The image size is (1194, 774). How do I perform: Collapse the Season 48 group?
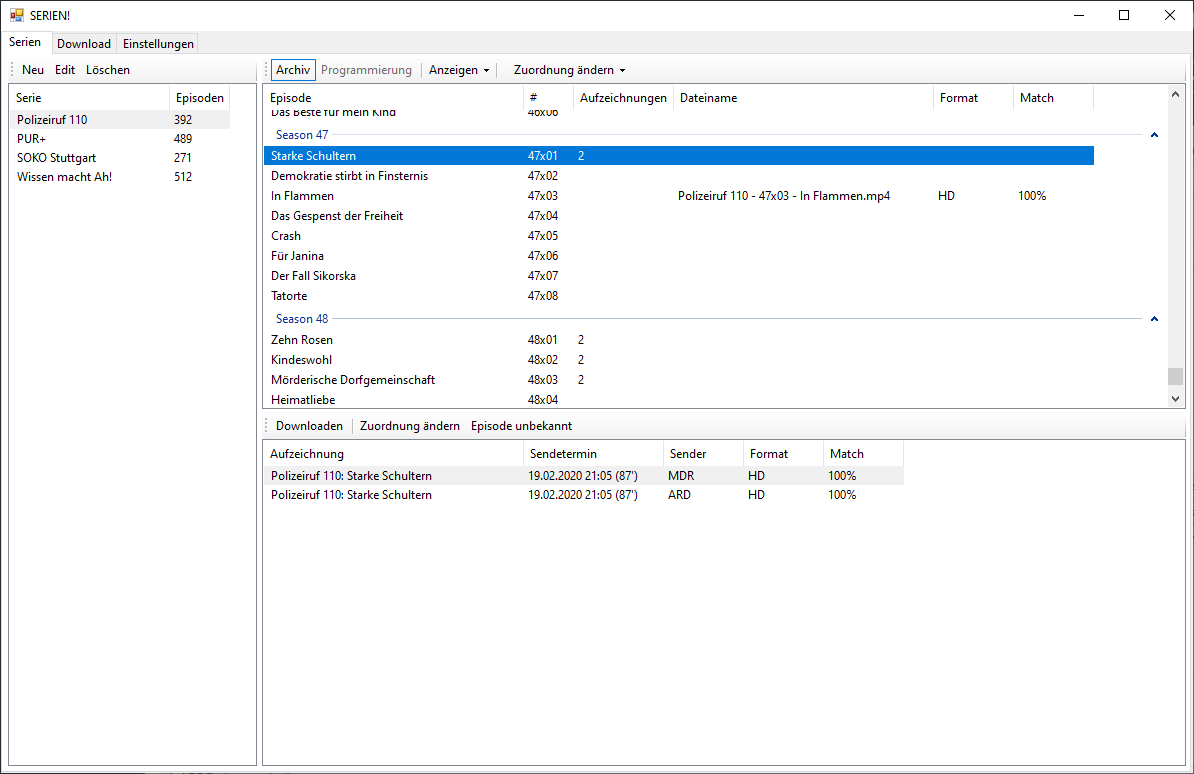(1154, 319)
